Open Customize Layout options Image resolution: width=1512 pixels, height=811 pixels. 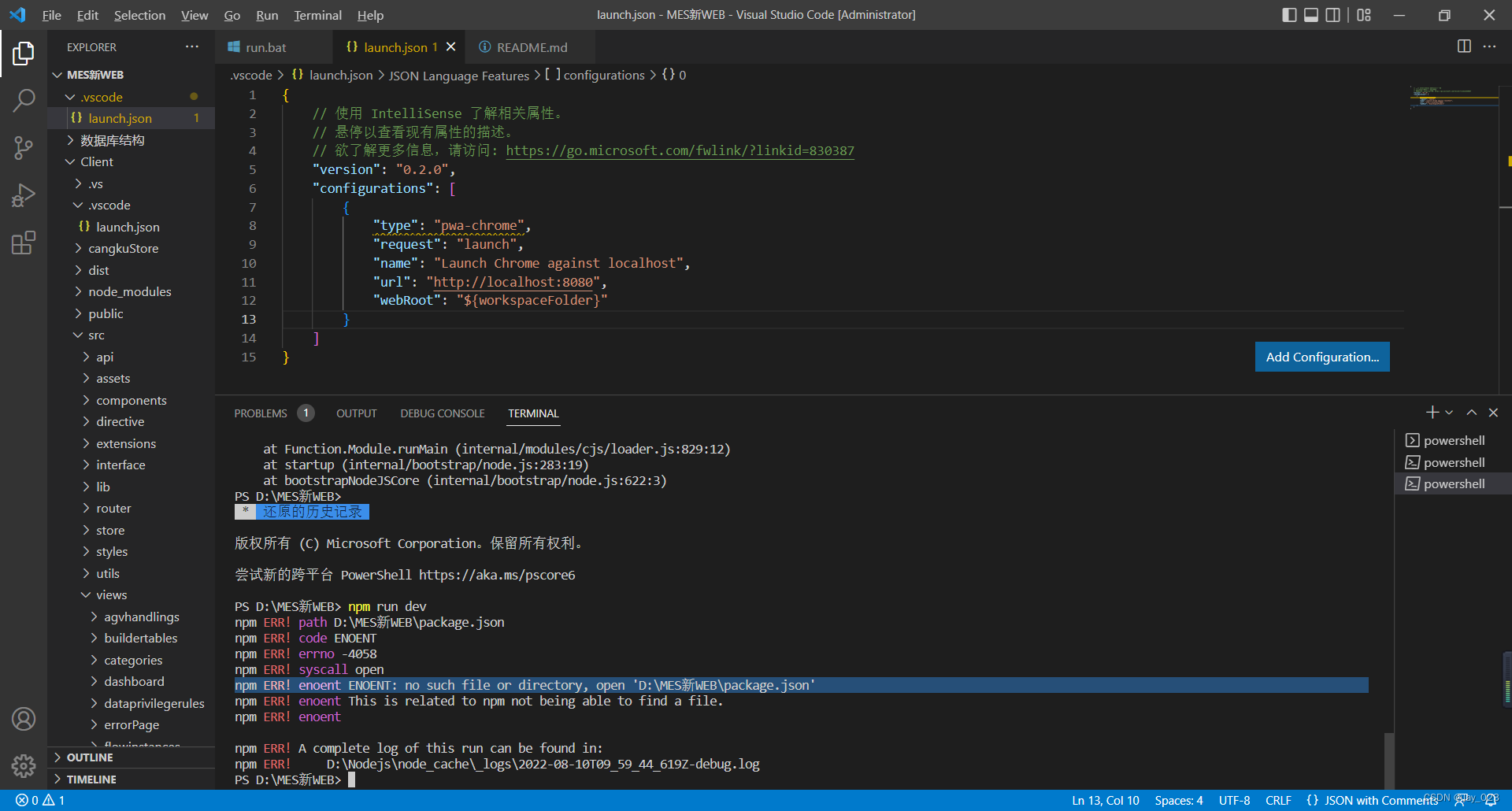1364,15
